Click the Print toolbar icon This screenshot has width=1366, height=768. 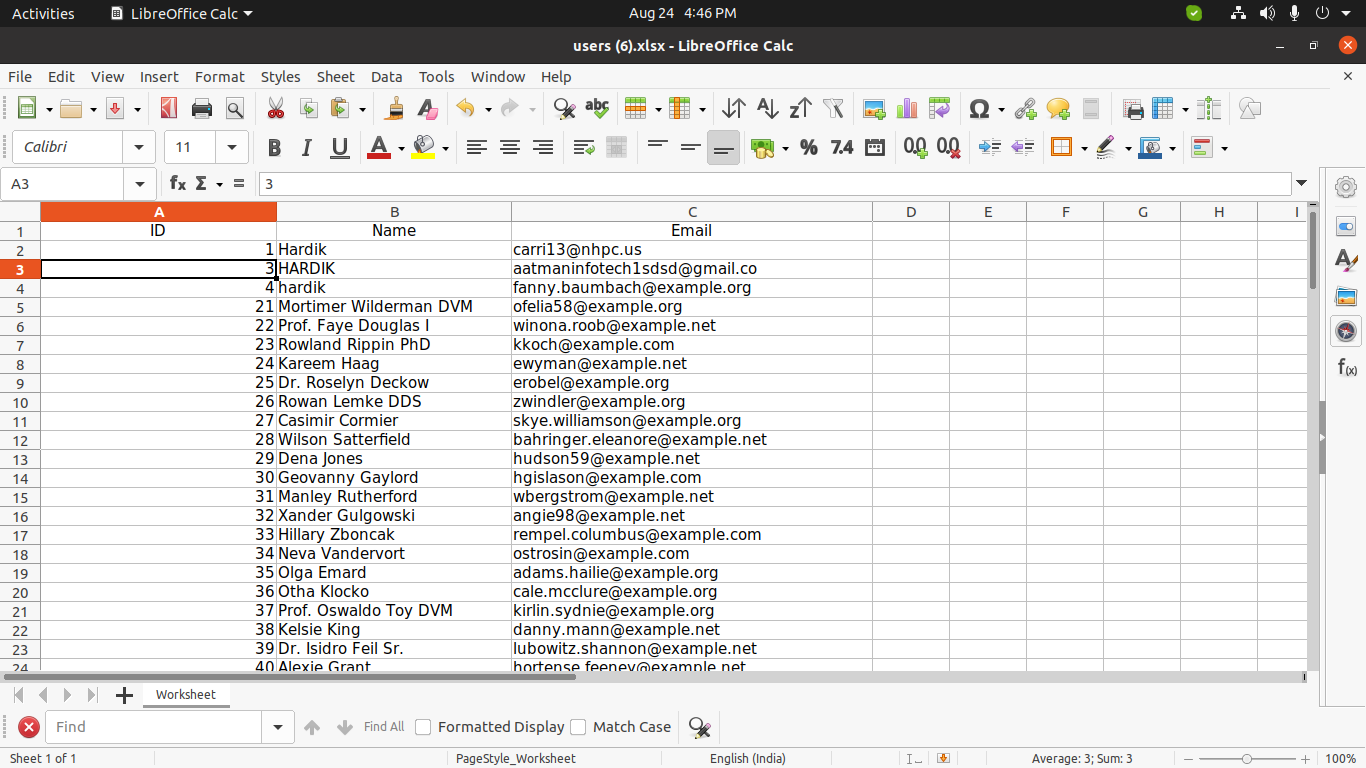pyautogui.click(x=202, y=108)
